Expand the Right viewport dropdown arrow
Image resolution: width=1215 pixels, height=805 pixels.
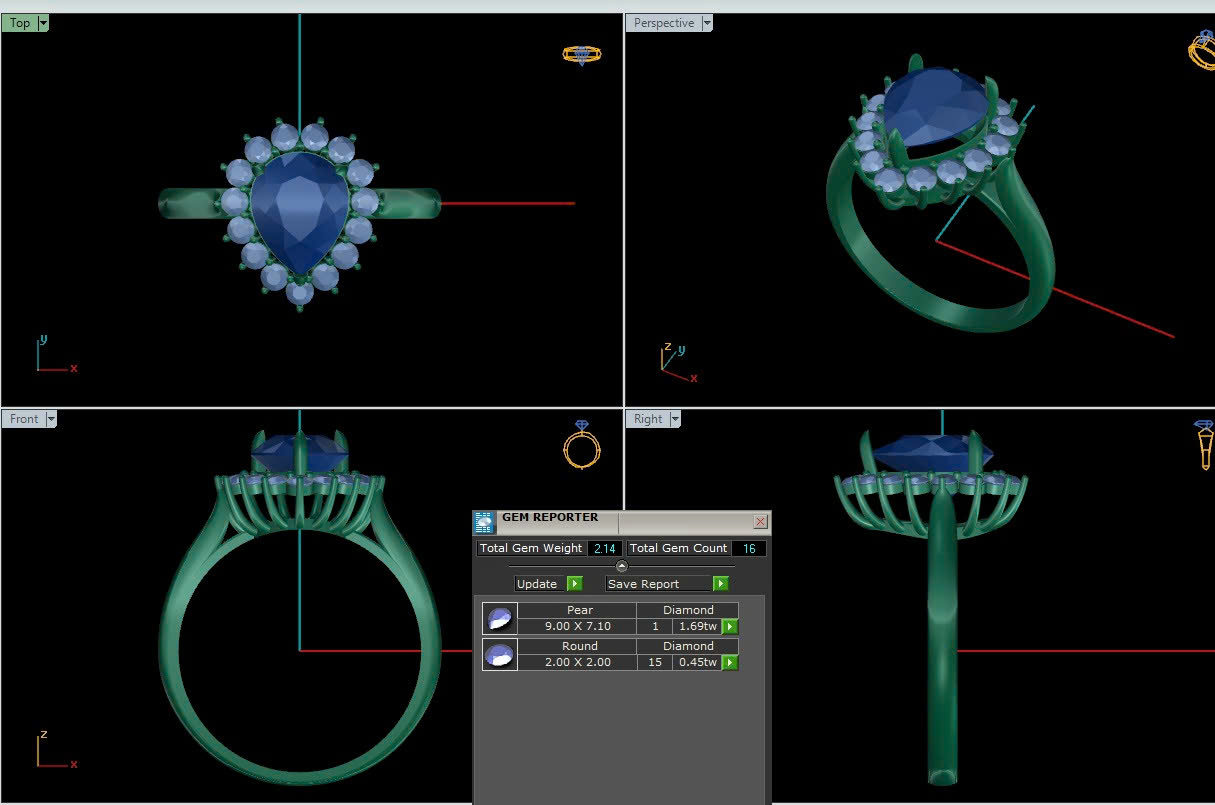(x=675, y=419)
